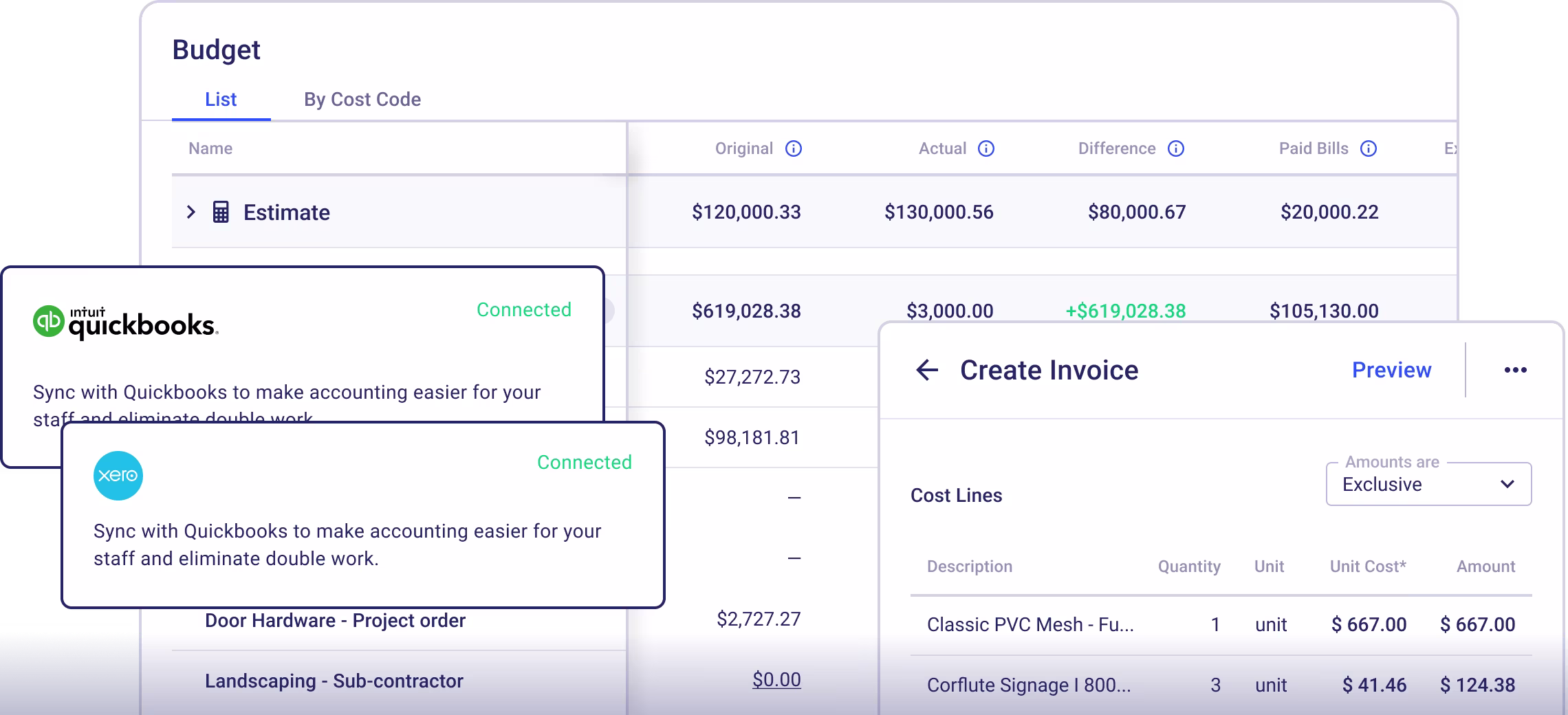Click the $98,181.81 amount
Screen dimensions: 1568x715
(752, 437)
